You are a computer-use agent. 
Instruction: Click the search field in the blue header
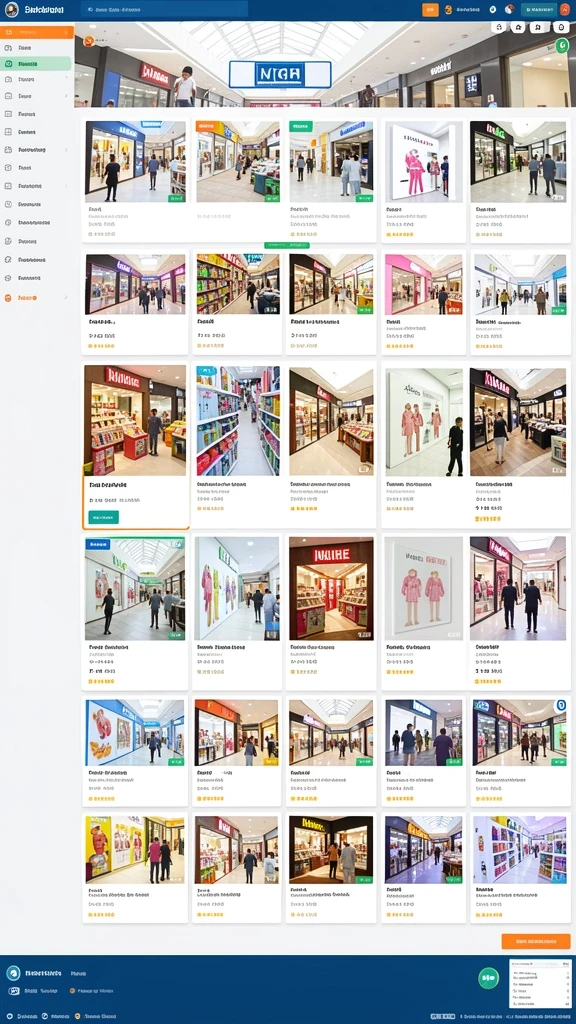coord(164,10)
